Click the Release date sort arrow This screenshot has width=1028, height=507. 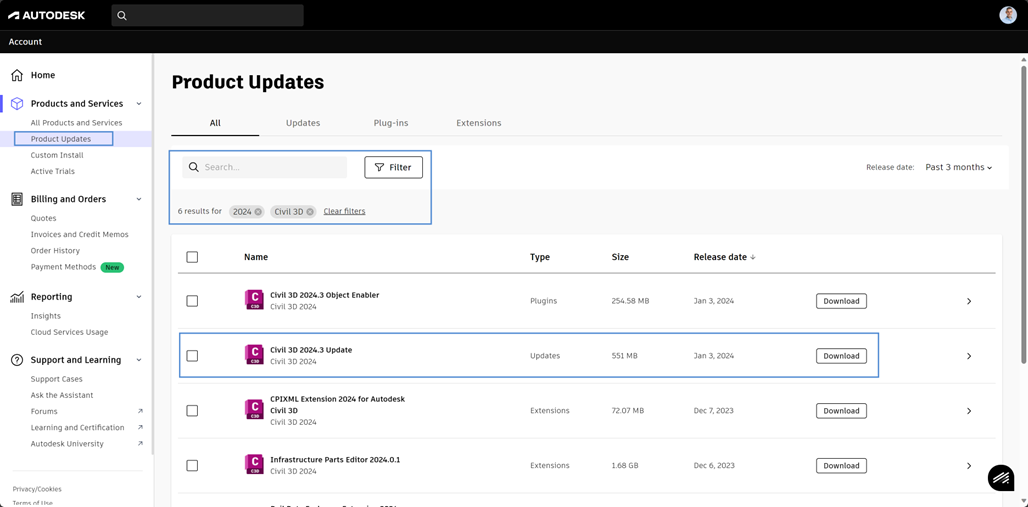(x=753, y=258)
